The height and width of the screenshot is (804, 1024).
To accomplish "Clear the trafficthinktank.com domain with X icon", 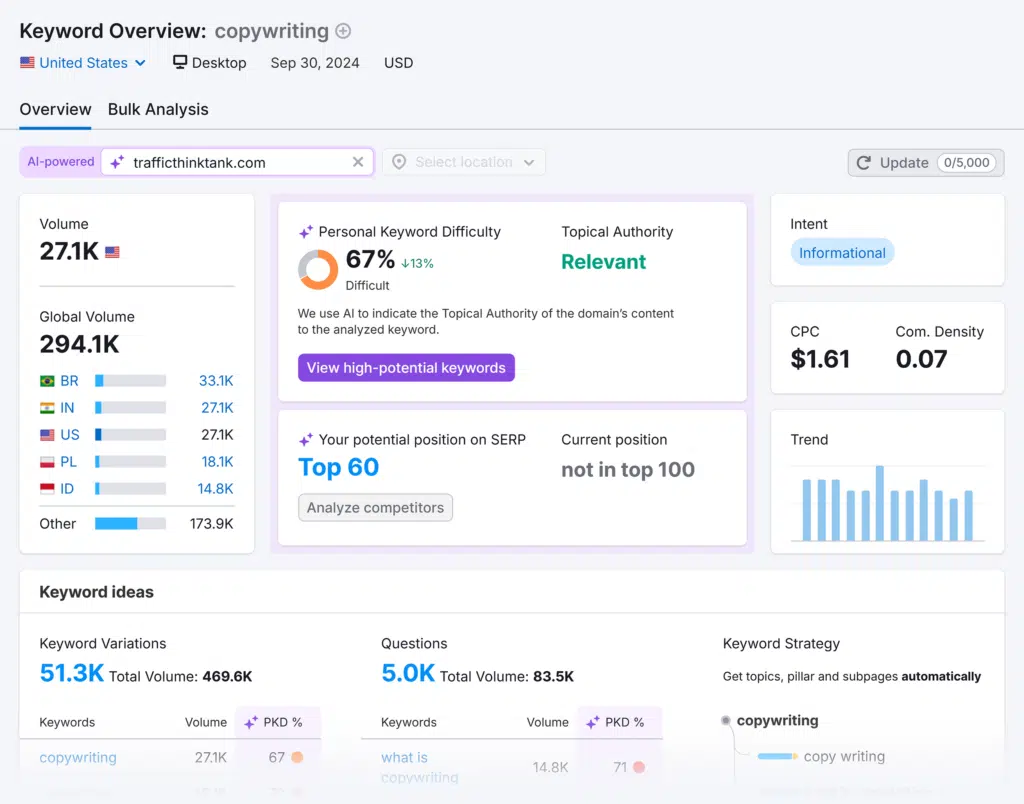I will (x=358, y=162).
